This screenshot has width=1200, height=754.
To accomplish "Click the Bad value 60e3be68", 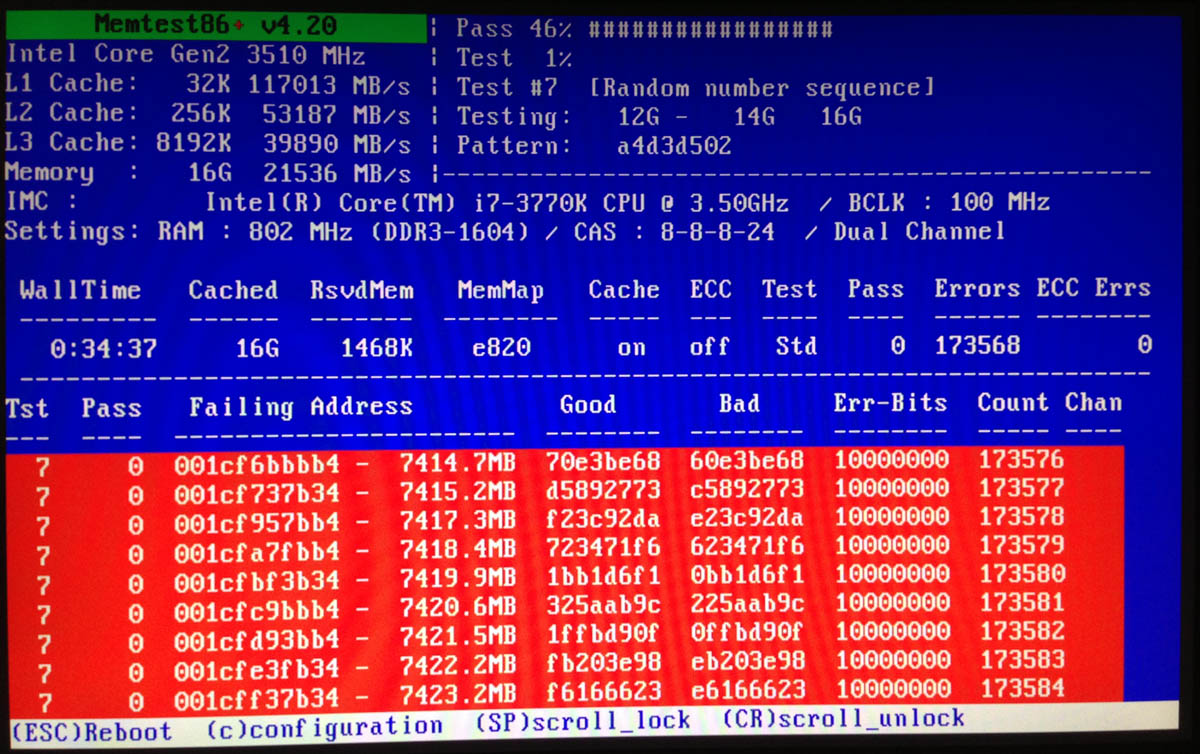I will pos(746,462).
